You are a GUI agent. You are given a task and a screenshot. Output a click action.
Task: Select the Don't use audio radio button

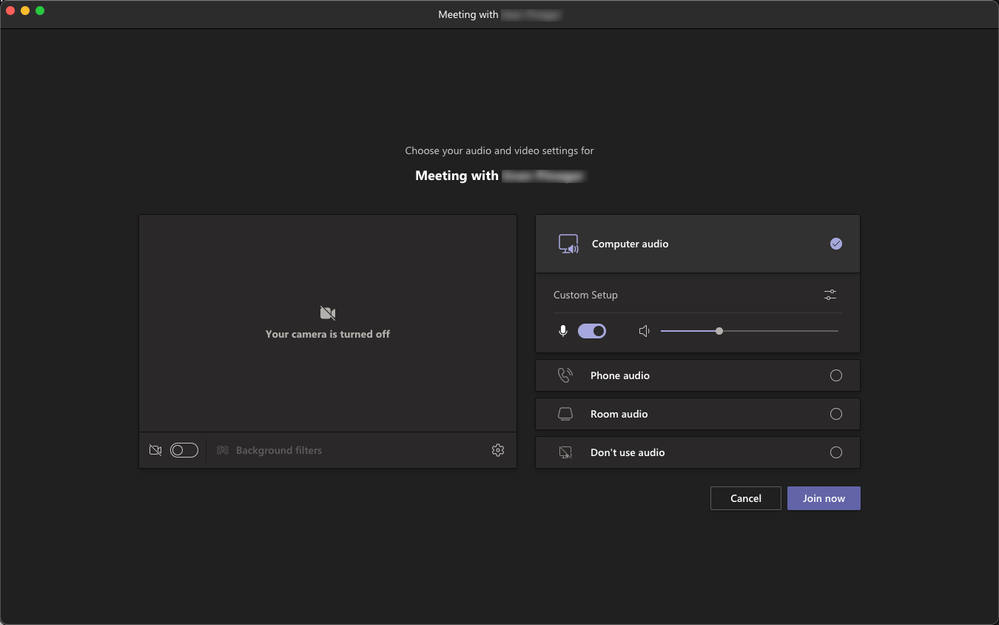coord(836,452)
